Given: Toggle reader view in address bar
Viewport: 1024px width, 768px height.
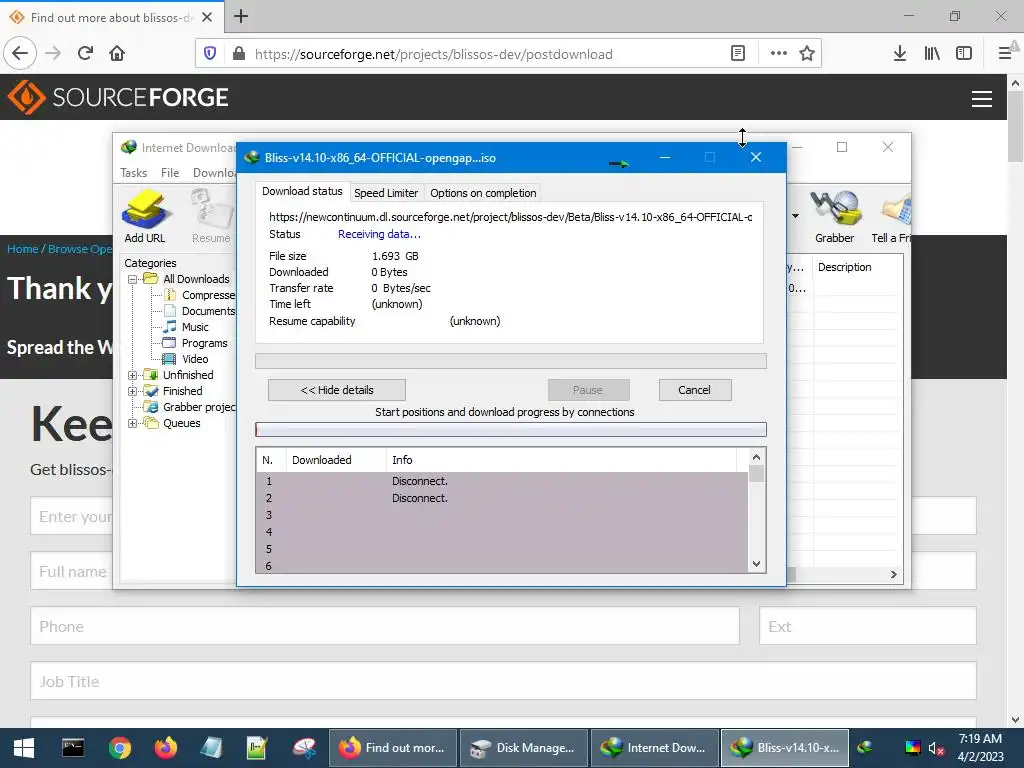Looking at the screenshot, I should [738, 54].
